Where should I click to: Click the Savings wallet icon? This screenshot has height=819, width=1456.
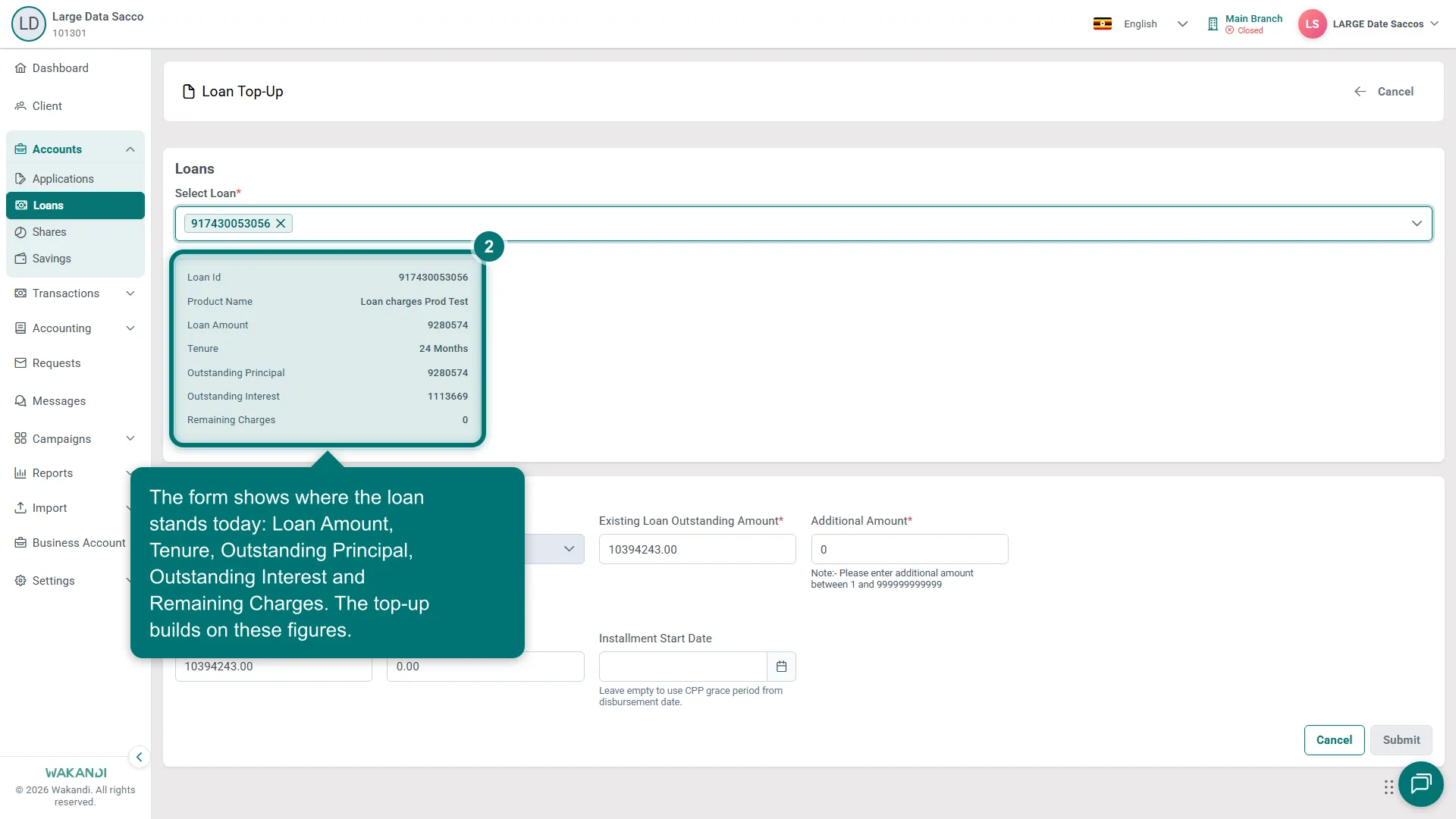(x=20, y=259)
